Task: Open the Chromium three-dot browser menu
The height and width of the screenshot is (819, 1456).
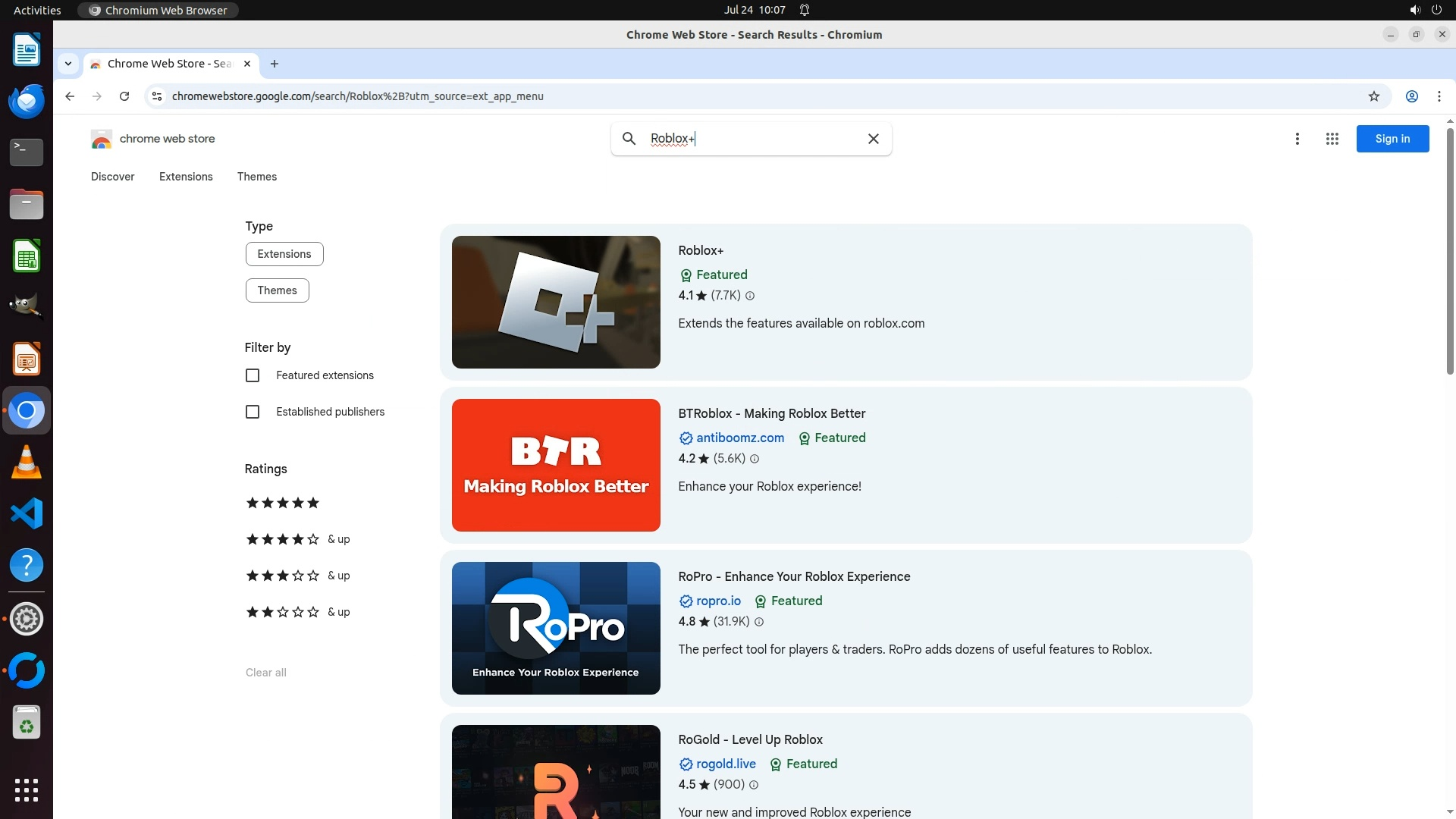Action: pyautogui.click(x=1439, y=96)
